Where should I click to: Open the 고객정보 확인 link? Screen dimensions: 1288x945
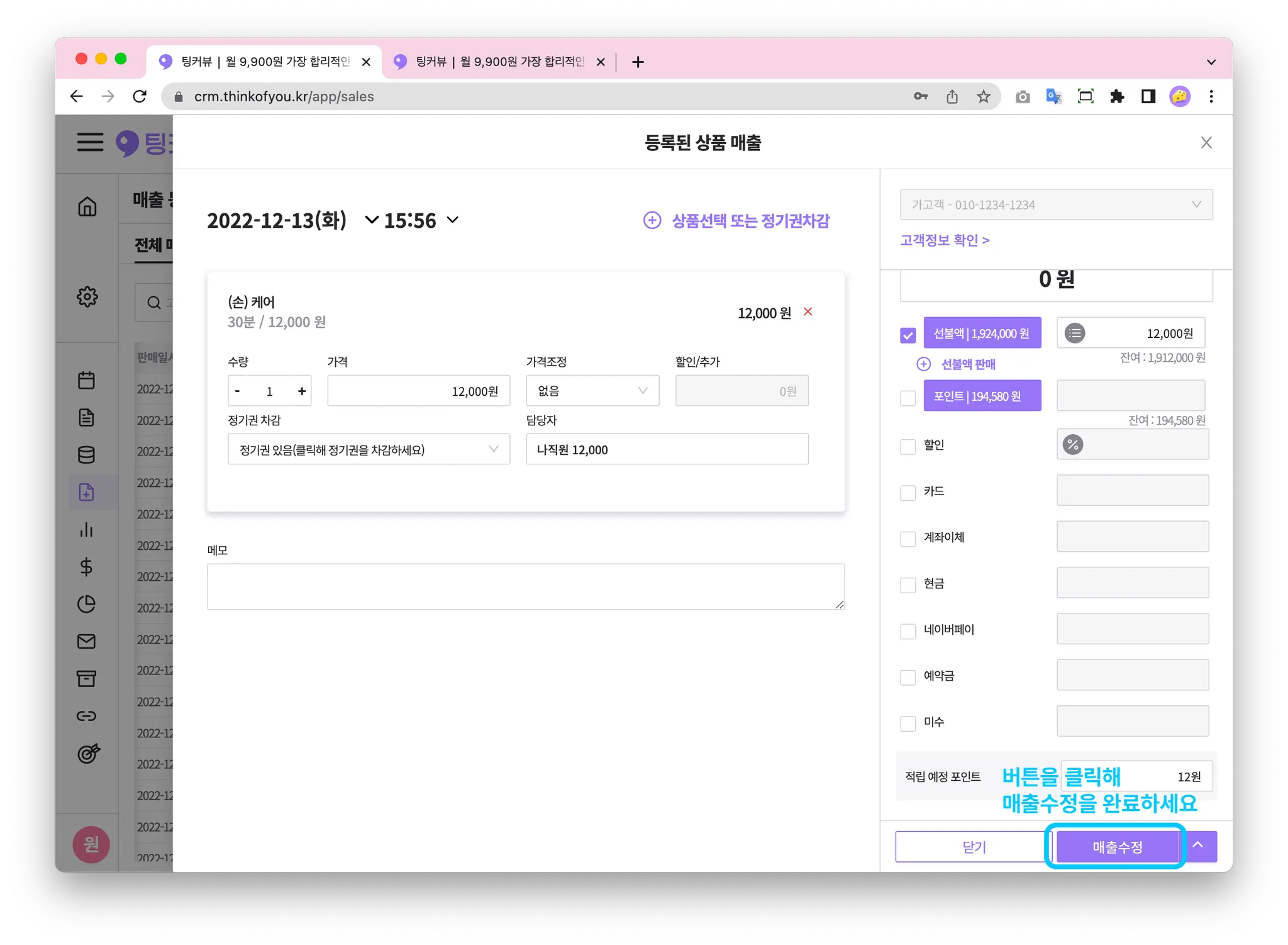tap(945, 240)
